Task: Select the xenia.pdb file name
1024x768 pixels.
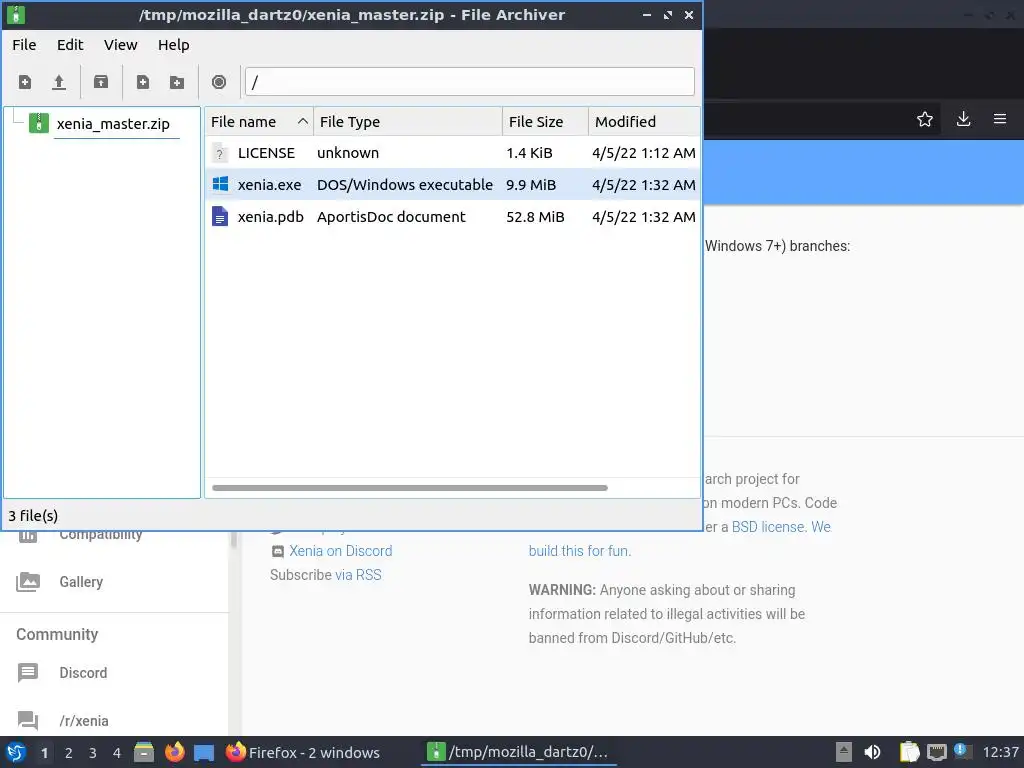Action: click(x=270, y=217)
